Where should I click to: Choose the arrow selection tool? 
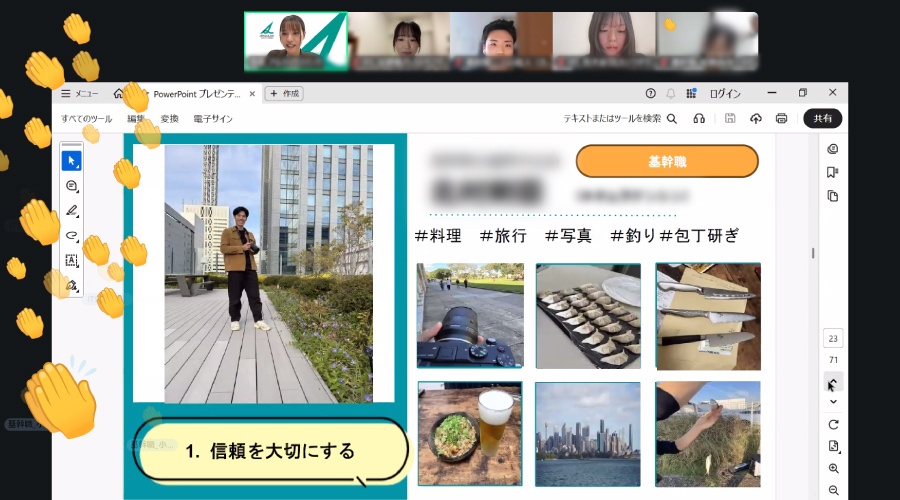tap(71, 161)
